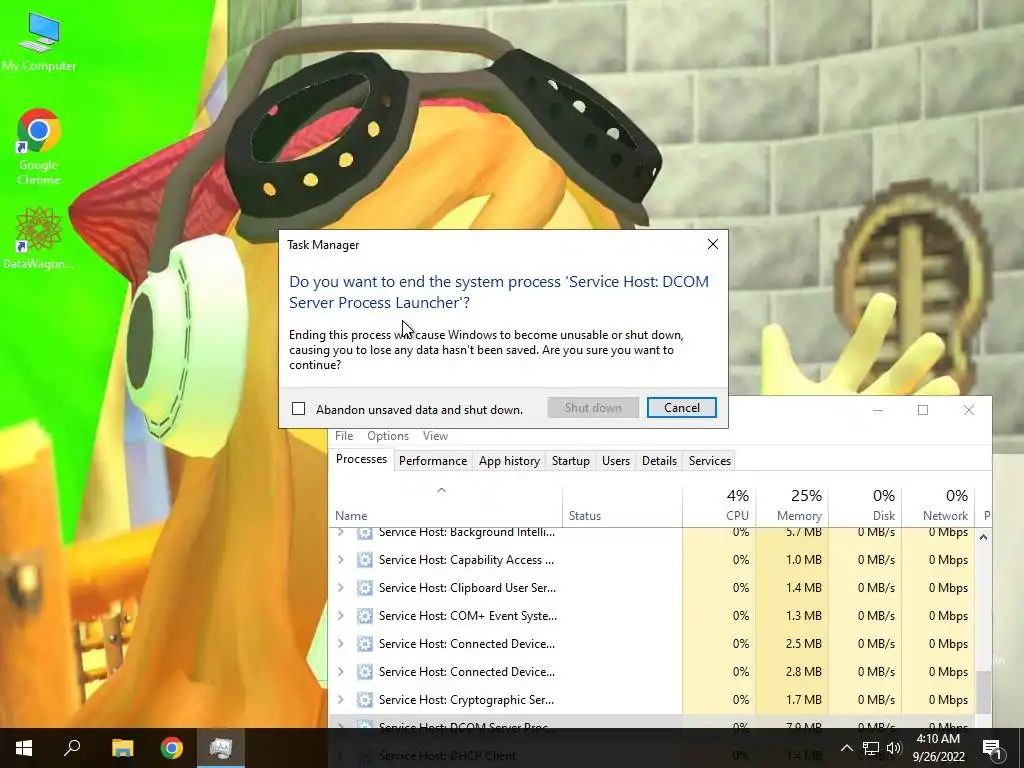Open My Computer desktop icon
This screenshot has width=1024, height=768.
pyautogui.click(x=39, y=42)
